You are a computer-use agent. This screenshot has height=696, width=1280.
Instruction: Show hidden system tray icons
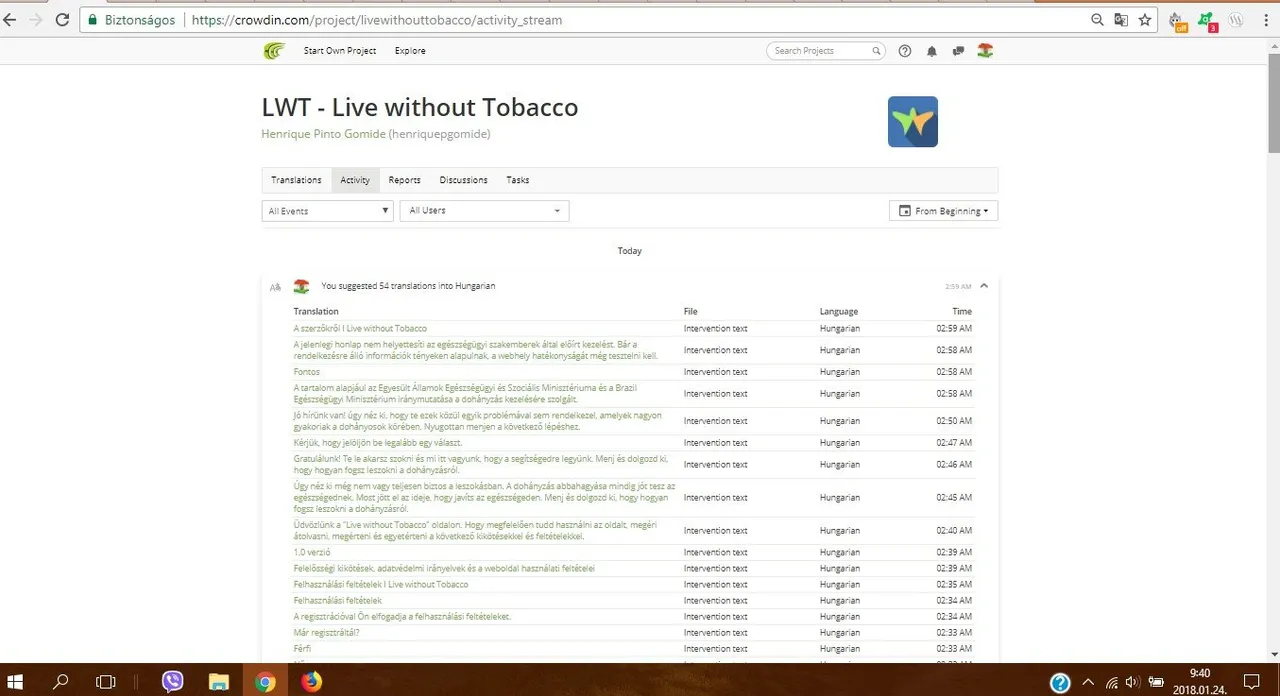tap(1090, 682)
